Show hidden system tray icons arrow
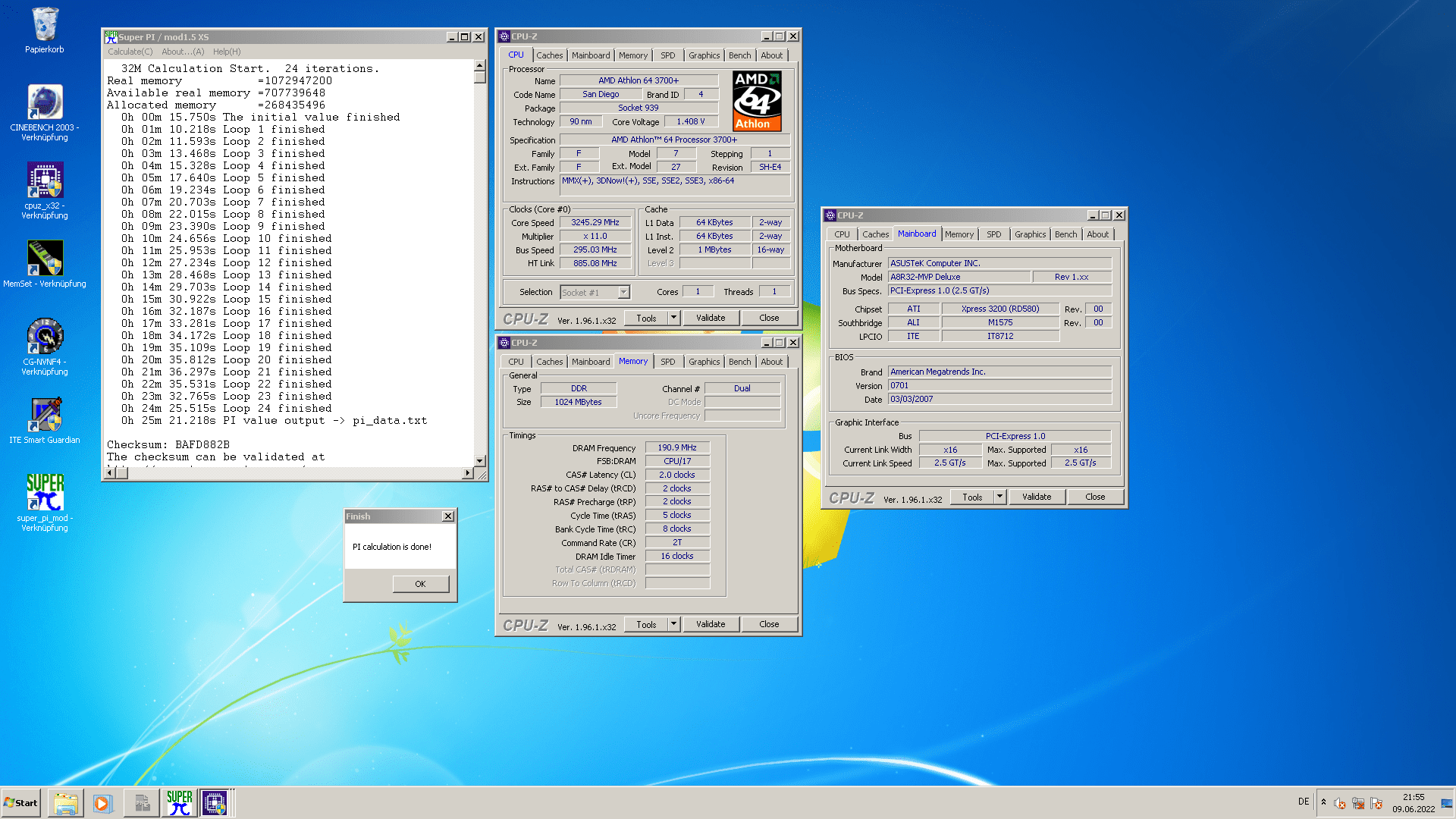The image size is (1456, 819). click(1323, 802)
